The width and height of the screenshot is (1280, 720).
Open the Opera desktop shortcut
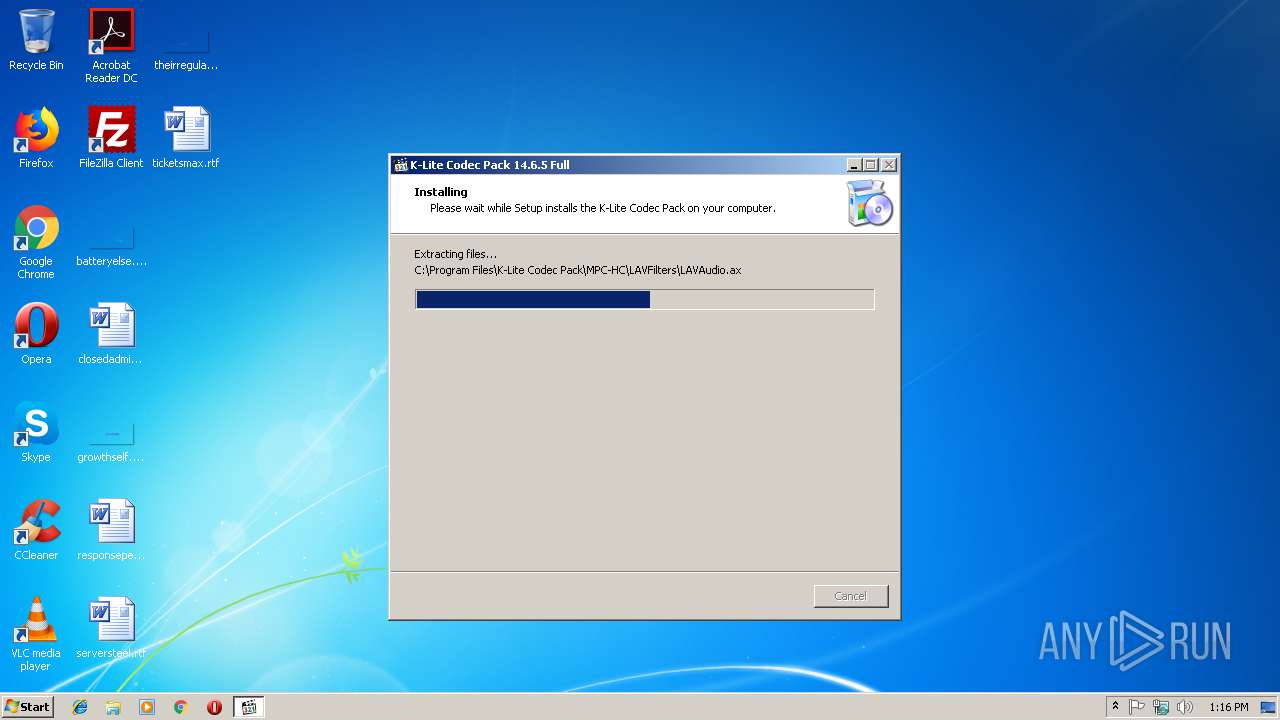click(36, 334)
